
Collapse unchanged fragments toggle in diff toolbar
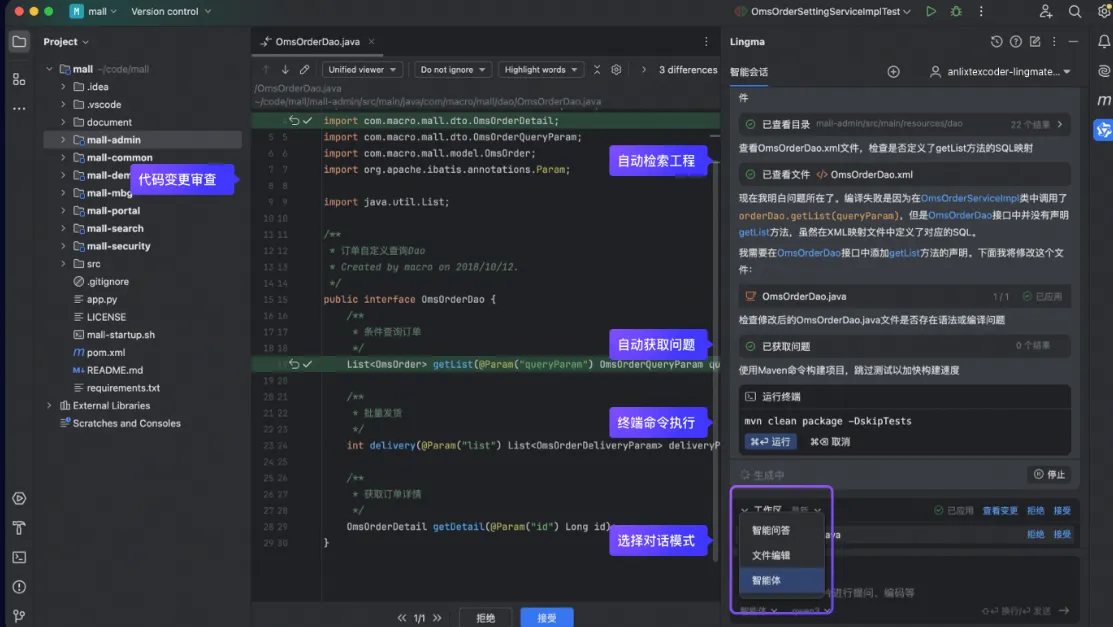coord(597,70)
